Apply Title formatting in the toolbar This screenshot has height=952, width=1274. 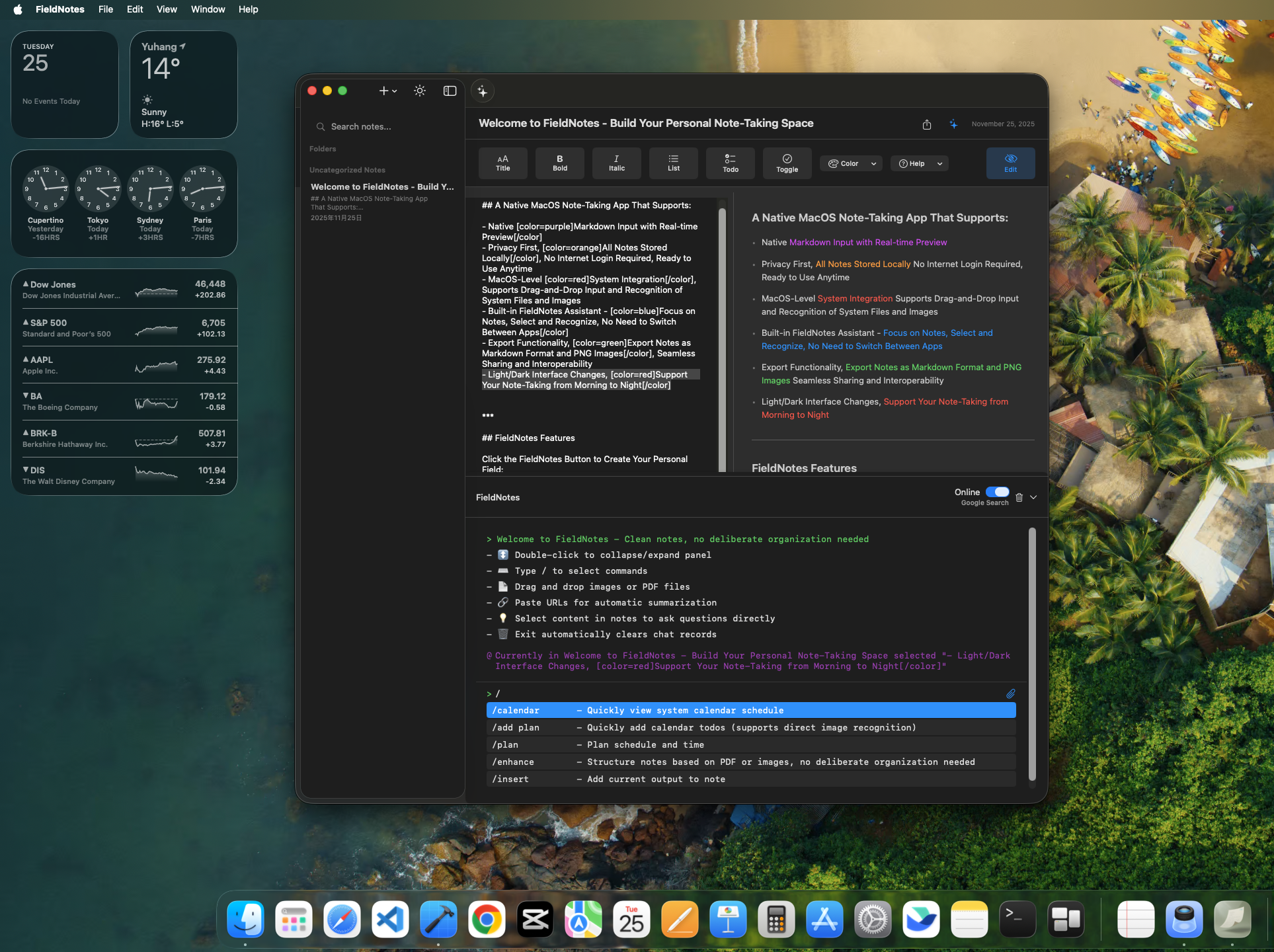click(x=502, y=163)
